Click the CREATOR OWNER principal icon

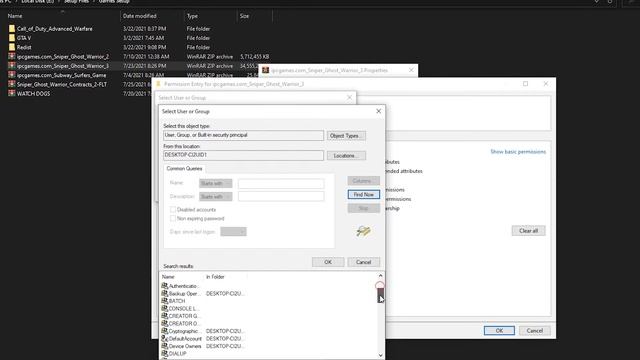(x=164, y=323)
